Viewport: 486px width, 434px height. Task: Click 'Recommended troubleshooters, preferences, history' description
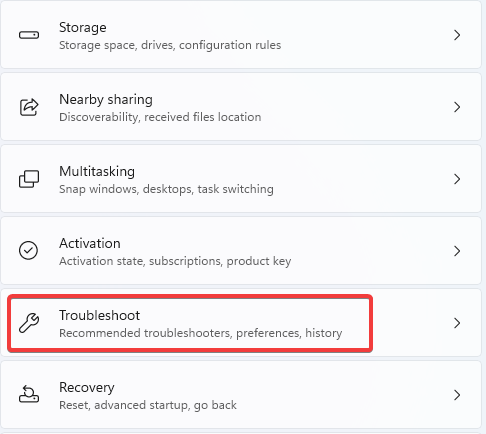201,333
